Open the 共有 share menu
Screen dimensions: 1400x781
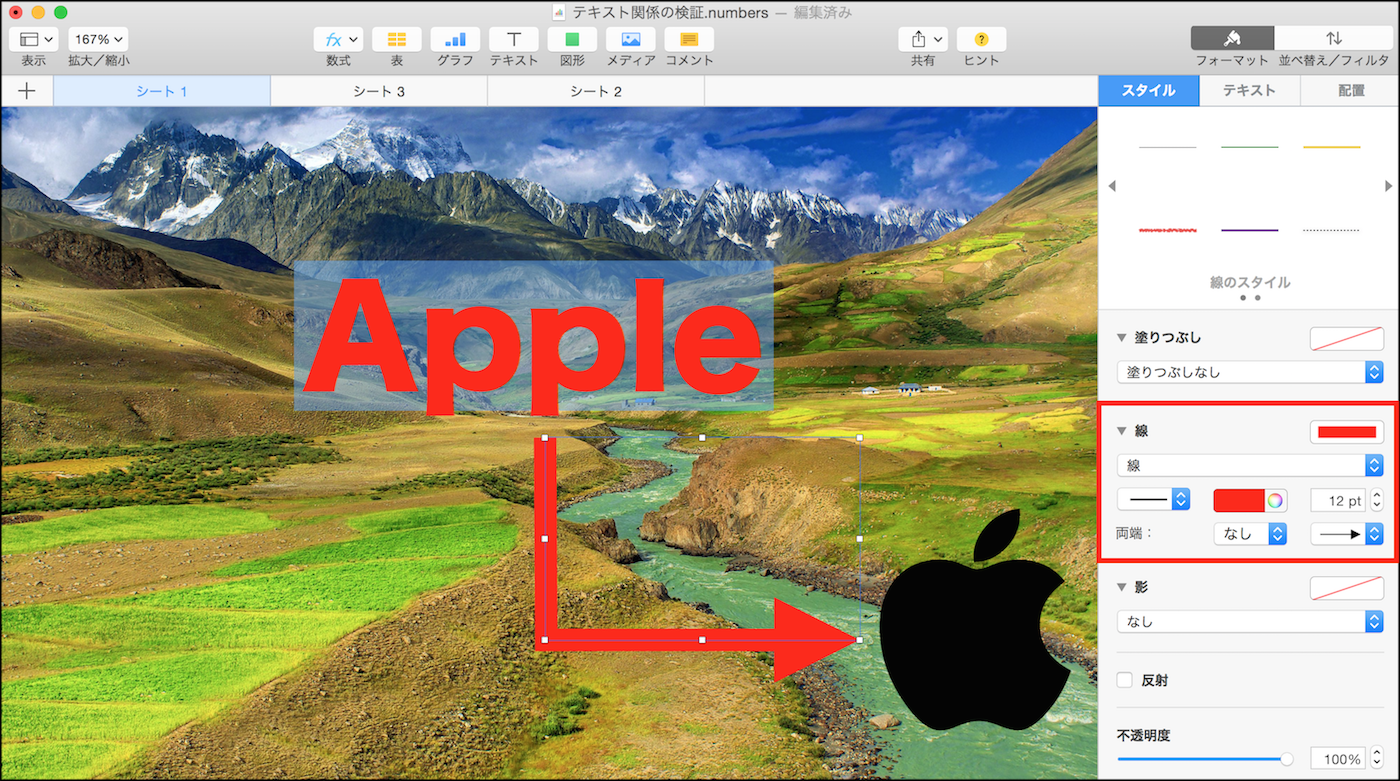coord(923,39)
